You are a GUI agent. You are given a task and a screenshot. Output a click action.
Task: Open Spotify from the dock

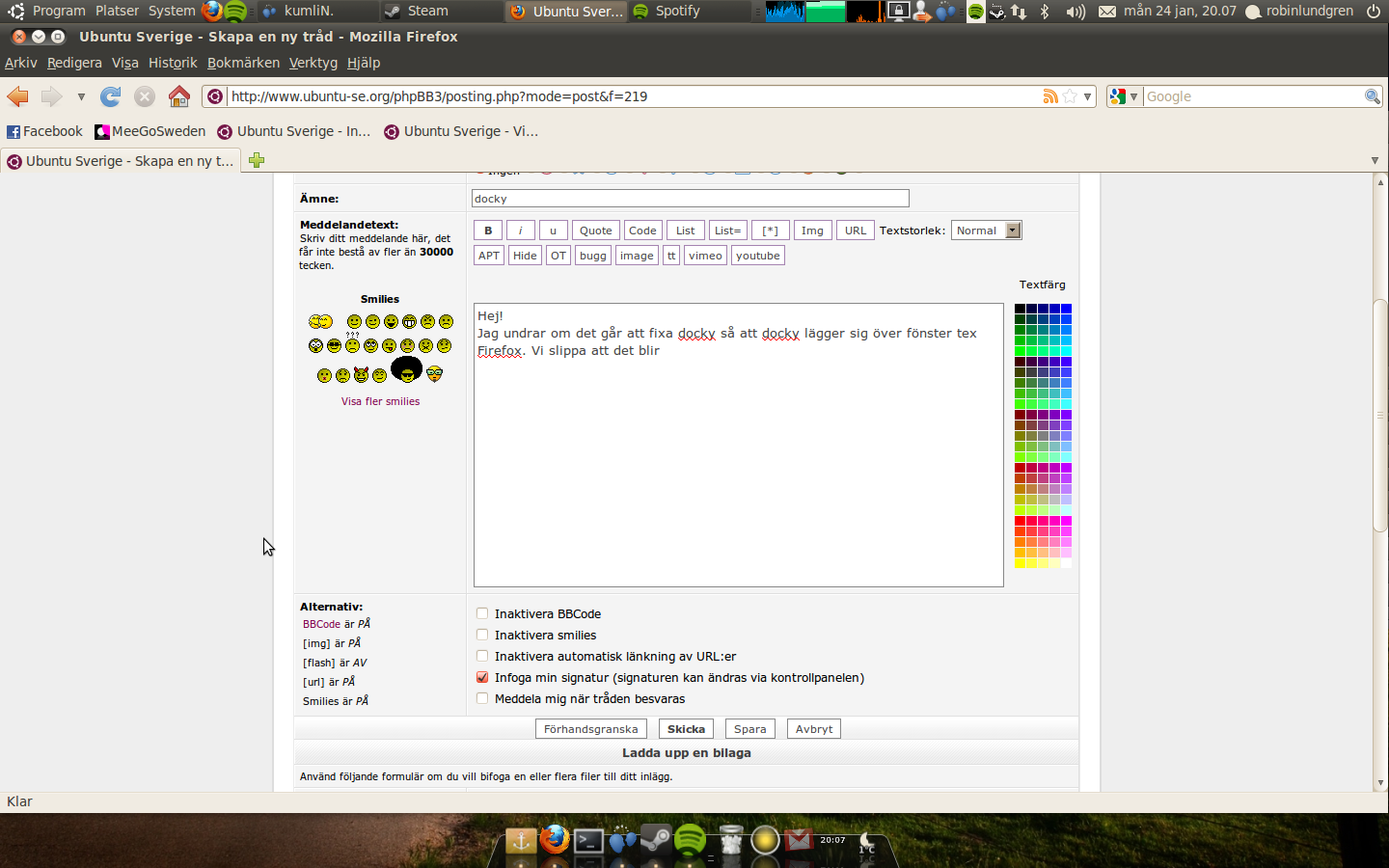[x=690, y=840]
